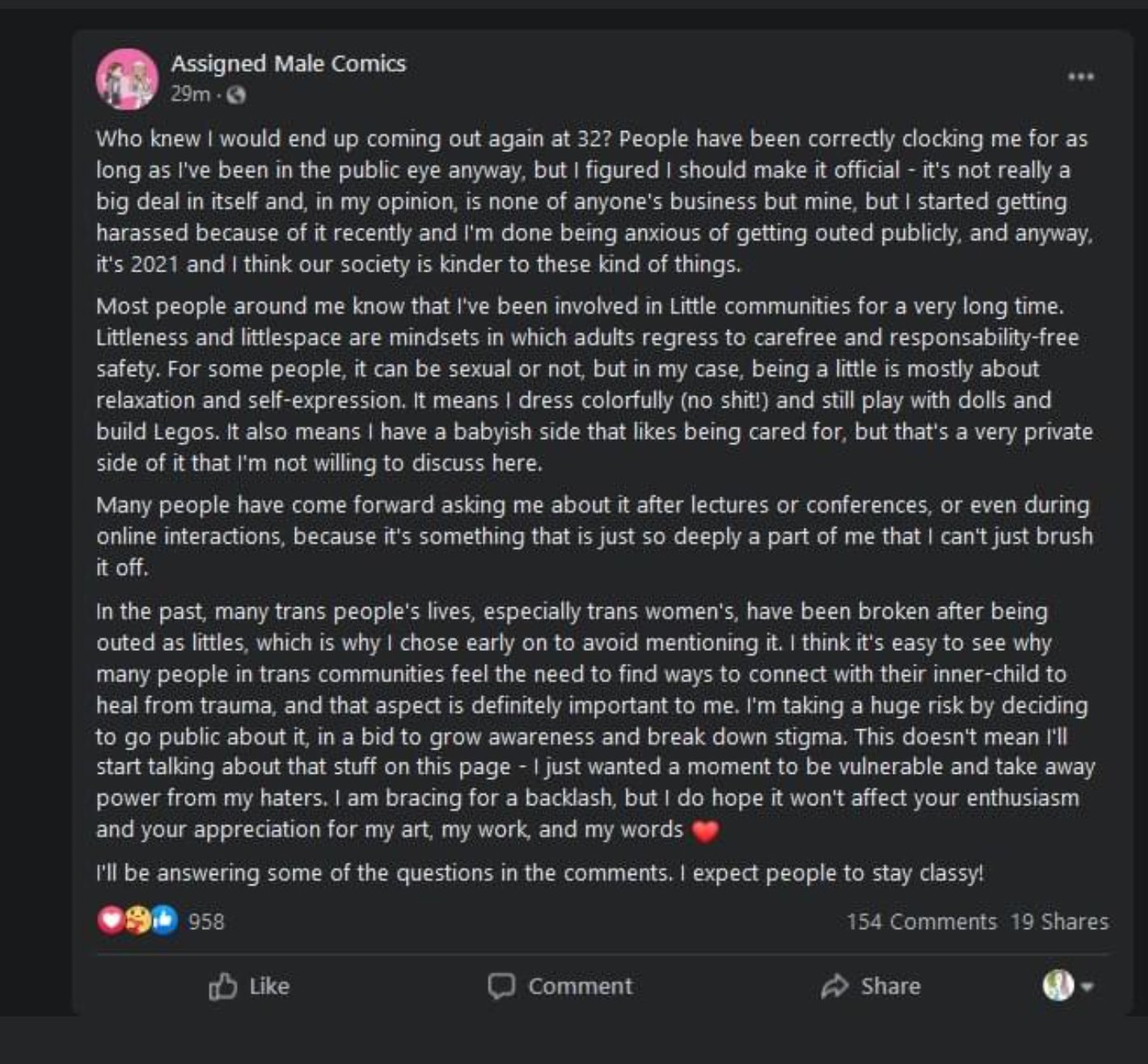Viewport: 1148px width, 1064px height.
Task: Expand the dropdown arrow beside small avatar
Action: (x=1087, y=986)
